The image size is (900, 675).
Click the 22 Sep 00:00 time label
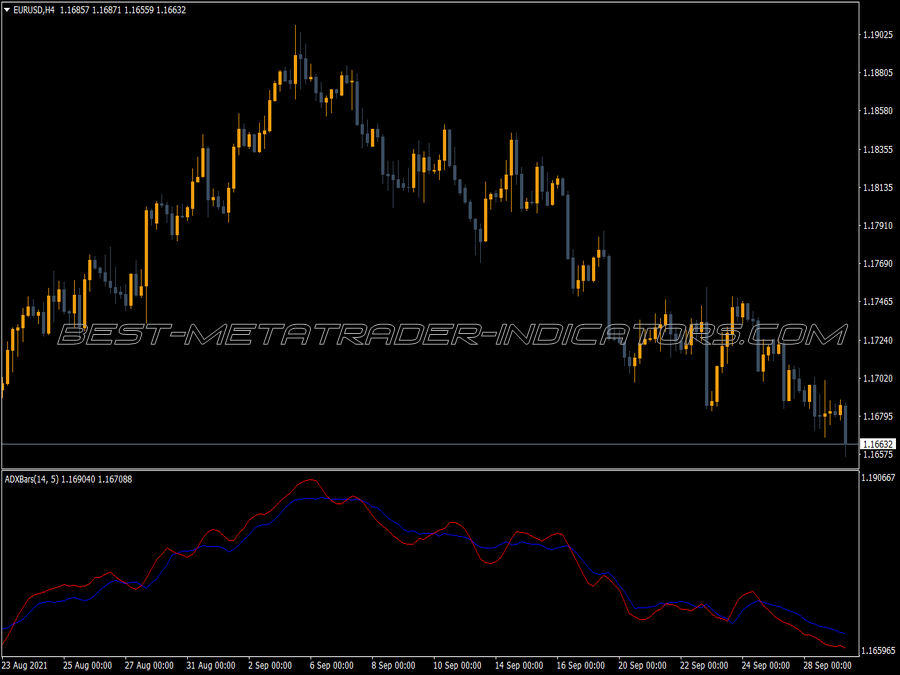pyautogui.click(x=705, y=666)
